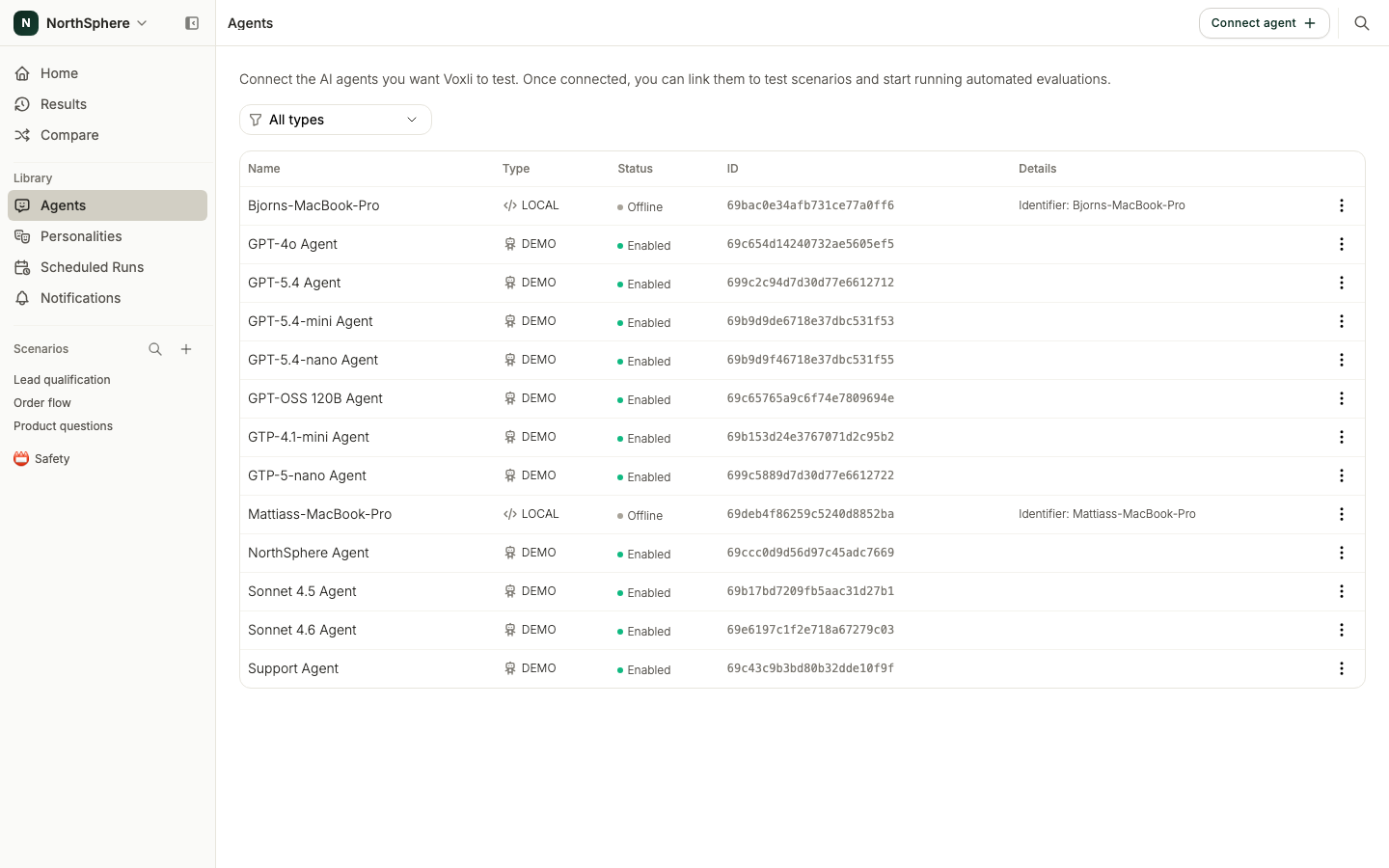
Task: Open Compare page
Action: [107, 135]
